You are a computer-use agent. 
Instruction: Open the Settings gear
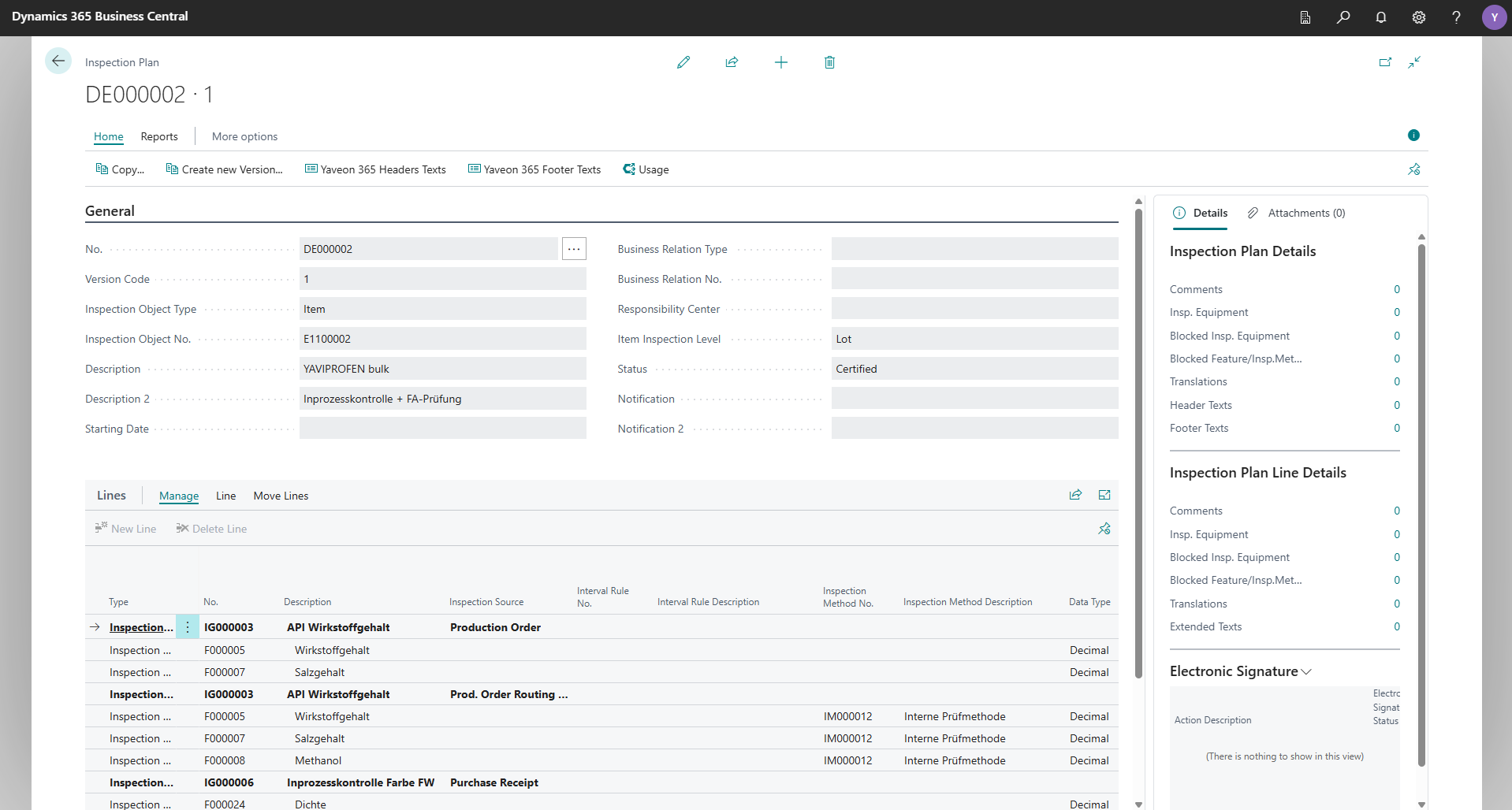point(1419,17)
